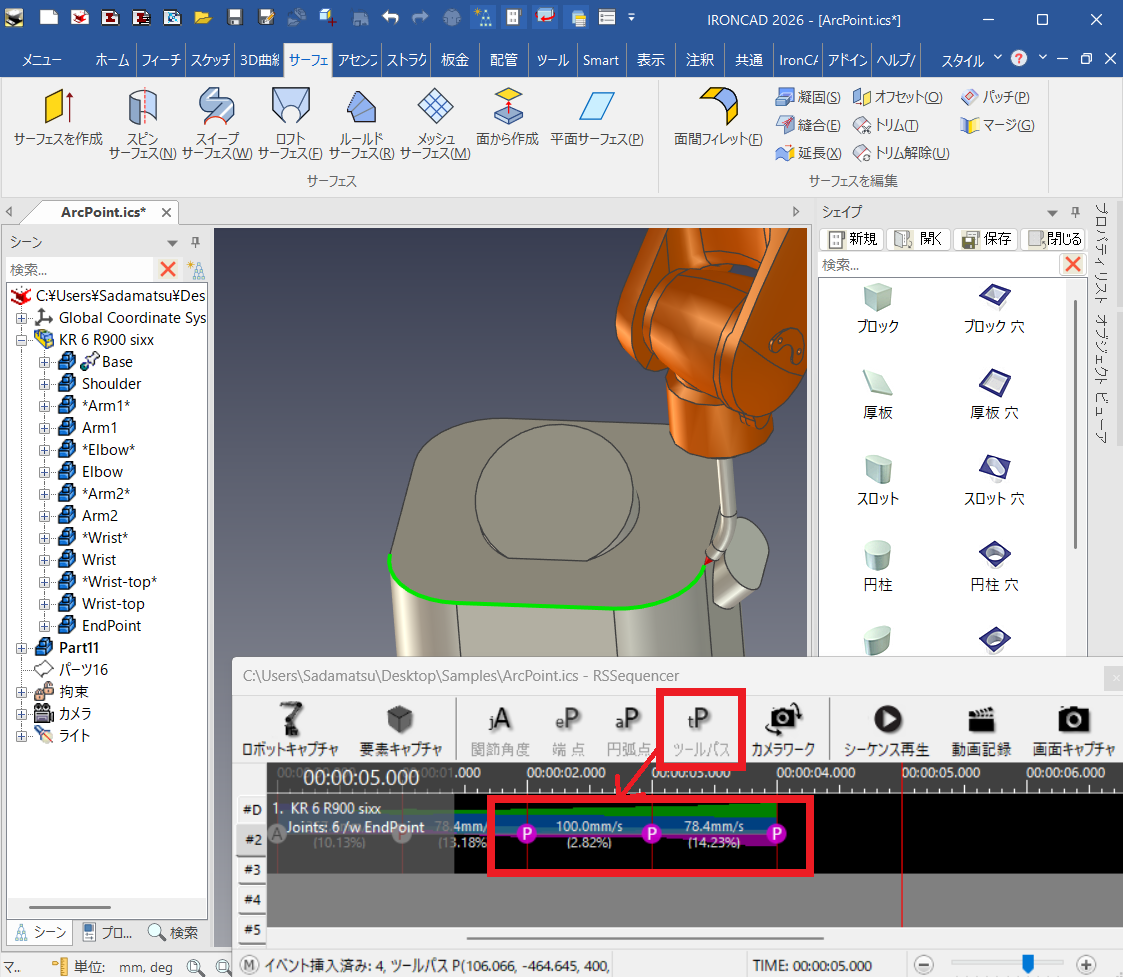Select the スイープ サーフェス tool
This screenshot has width=1123, height=977.
click(x=217, y=123)
